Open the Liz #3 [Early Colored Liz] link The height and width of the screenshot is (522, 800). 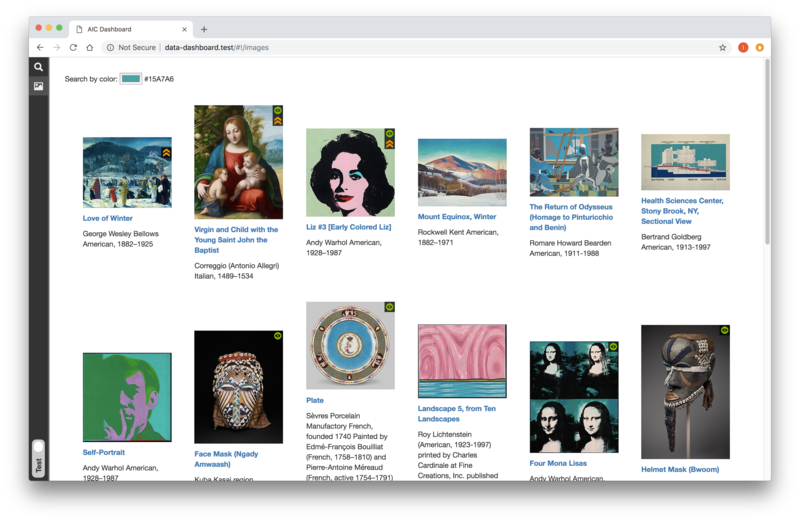(348, 227)
